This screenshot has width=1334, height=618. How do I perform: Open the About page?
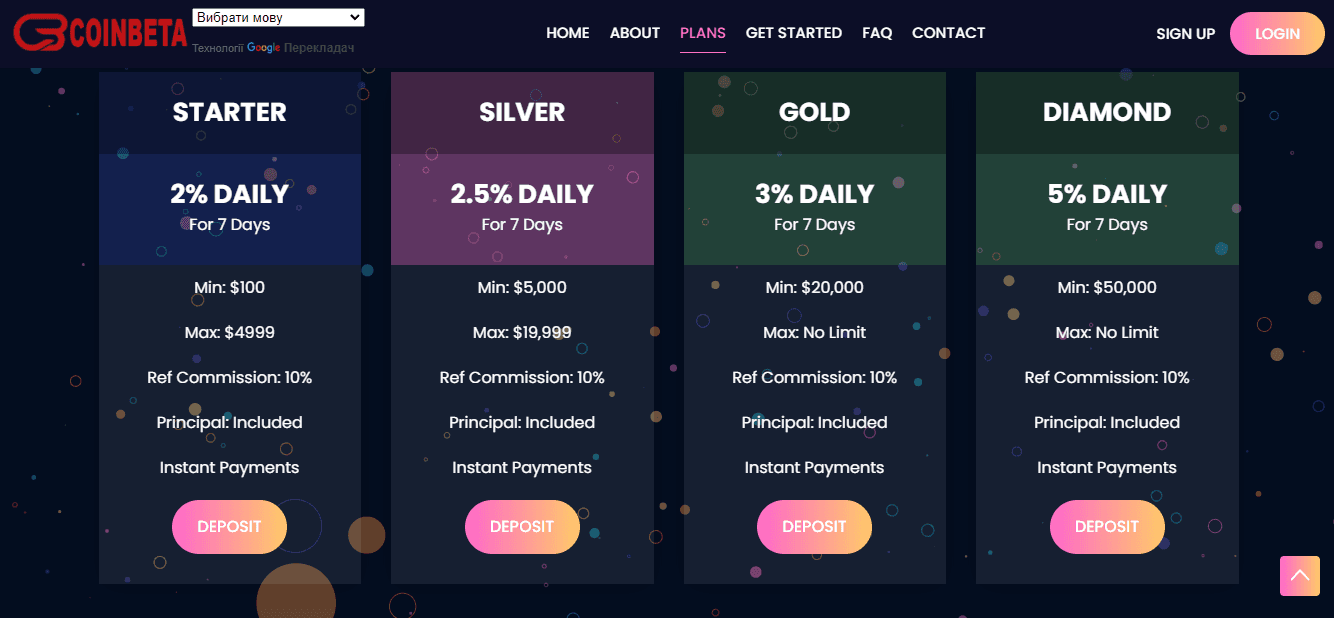tap(635, 33)
